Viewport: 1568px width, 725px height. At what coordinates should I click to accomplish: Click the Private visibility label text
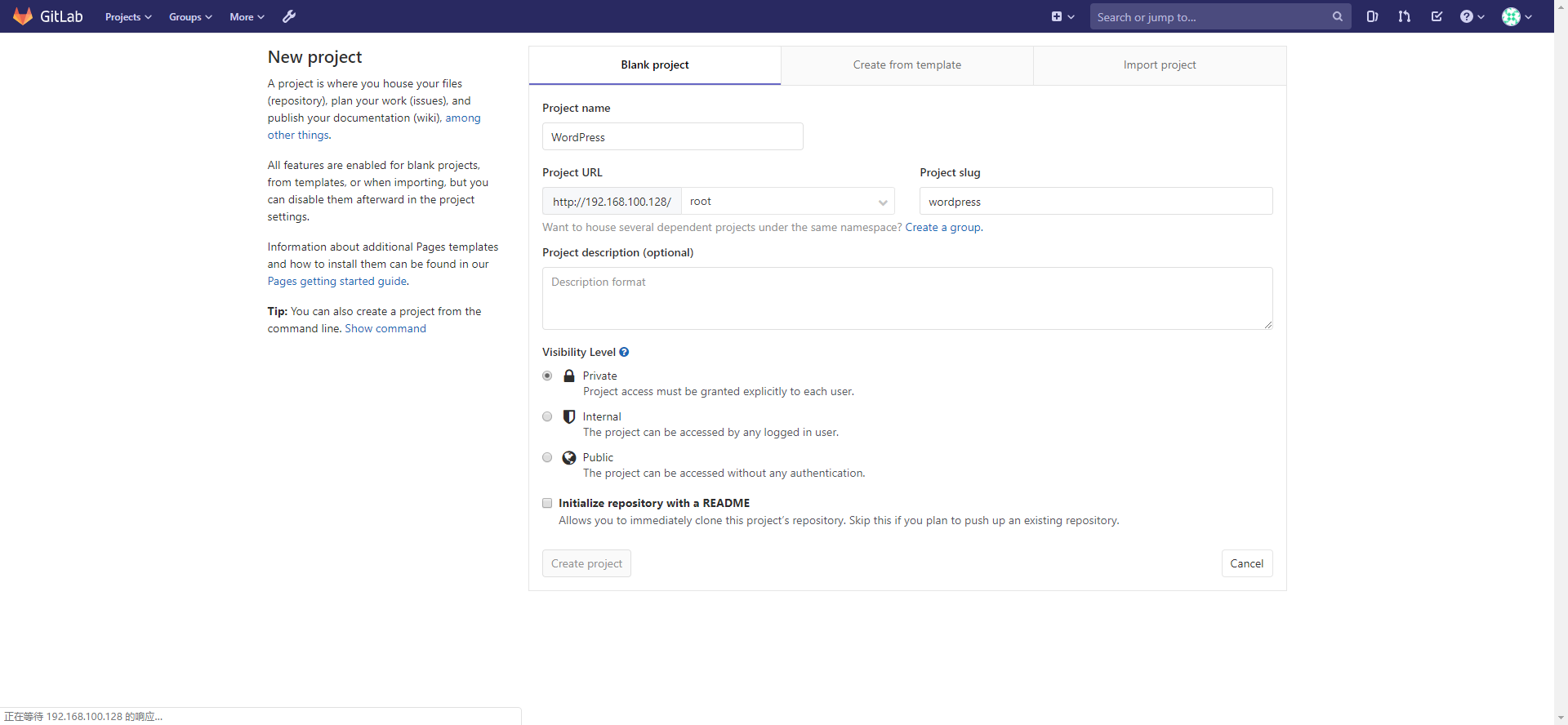(x=600, y=376)
